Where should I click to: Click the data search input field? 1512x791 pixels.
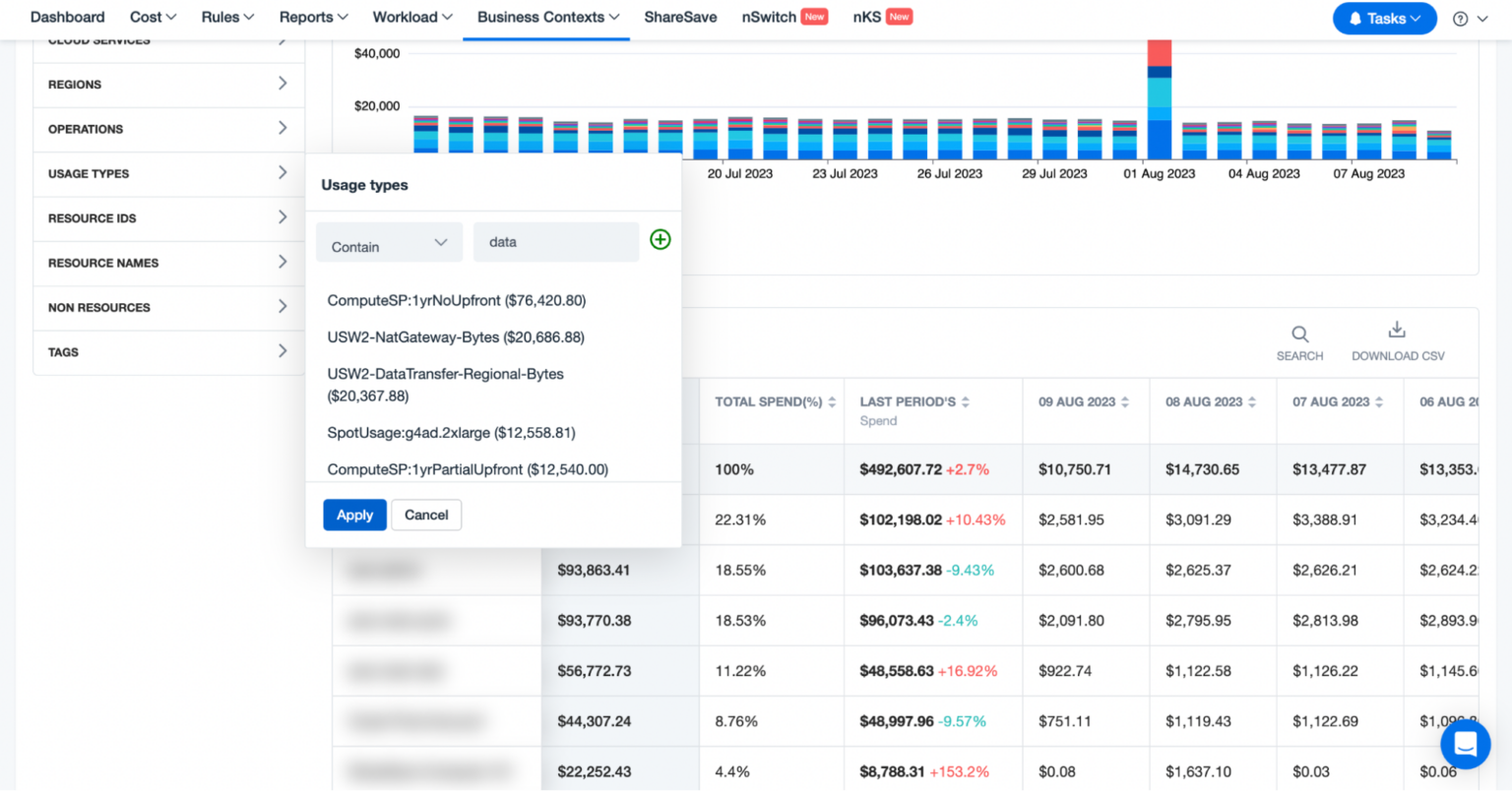coord(556,241)
